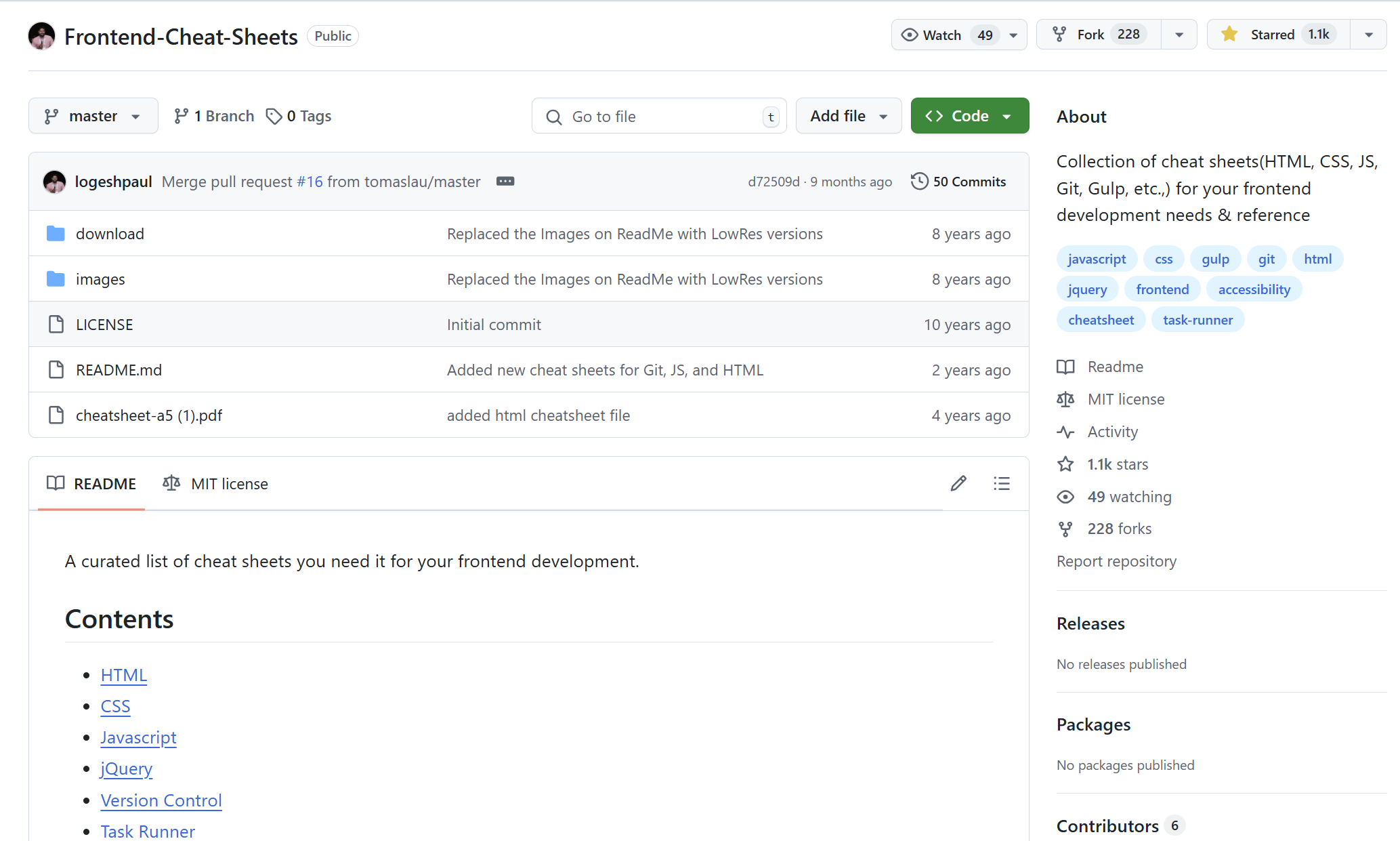Open the README.md file
Viewport: 1400px width, 841px height.
pos(119,370)
